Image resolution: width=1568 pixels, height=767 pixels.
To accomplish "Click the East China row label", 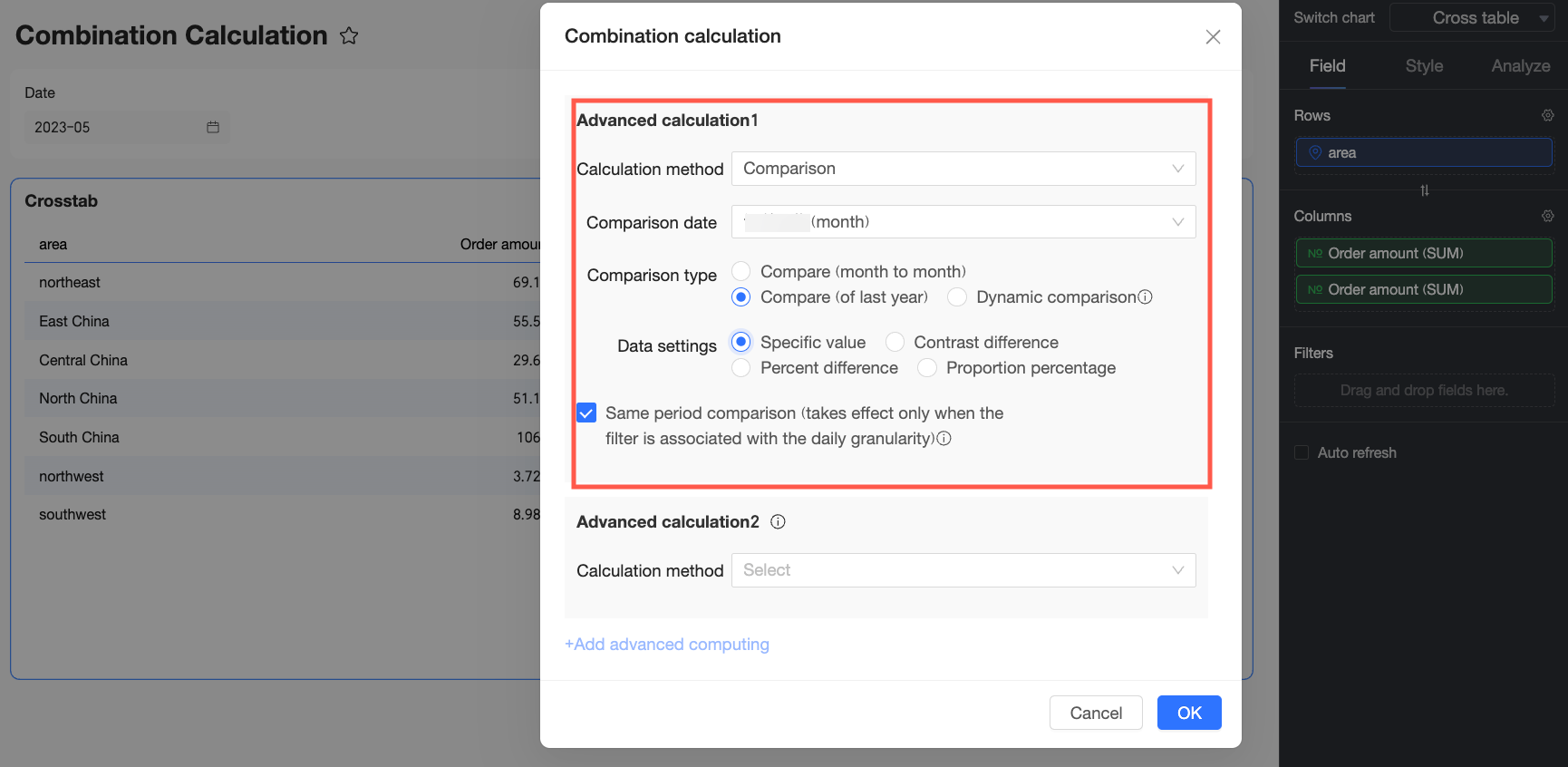I will click(74, 322).
